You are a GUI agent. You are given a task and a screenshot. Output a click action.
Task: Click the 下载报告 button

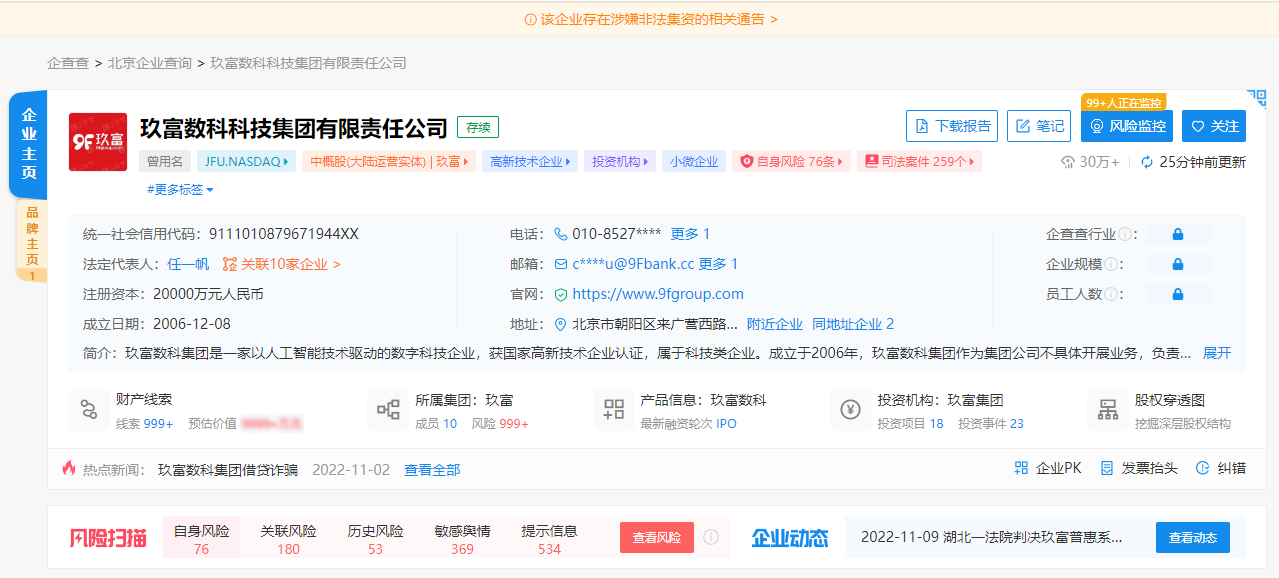[x=952, y=126]
